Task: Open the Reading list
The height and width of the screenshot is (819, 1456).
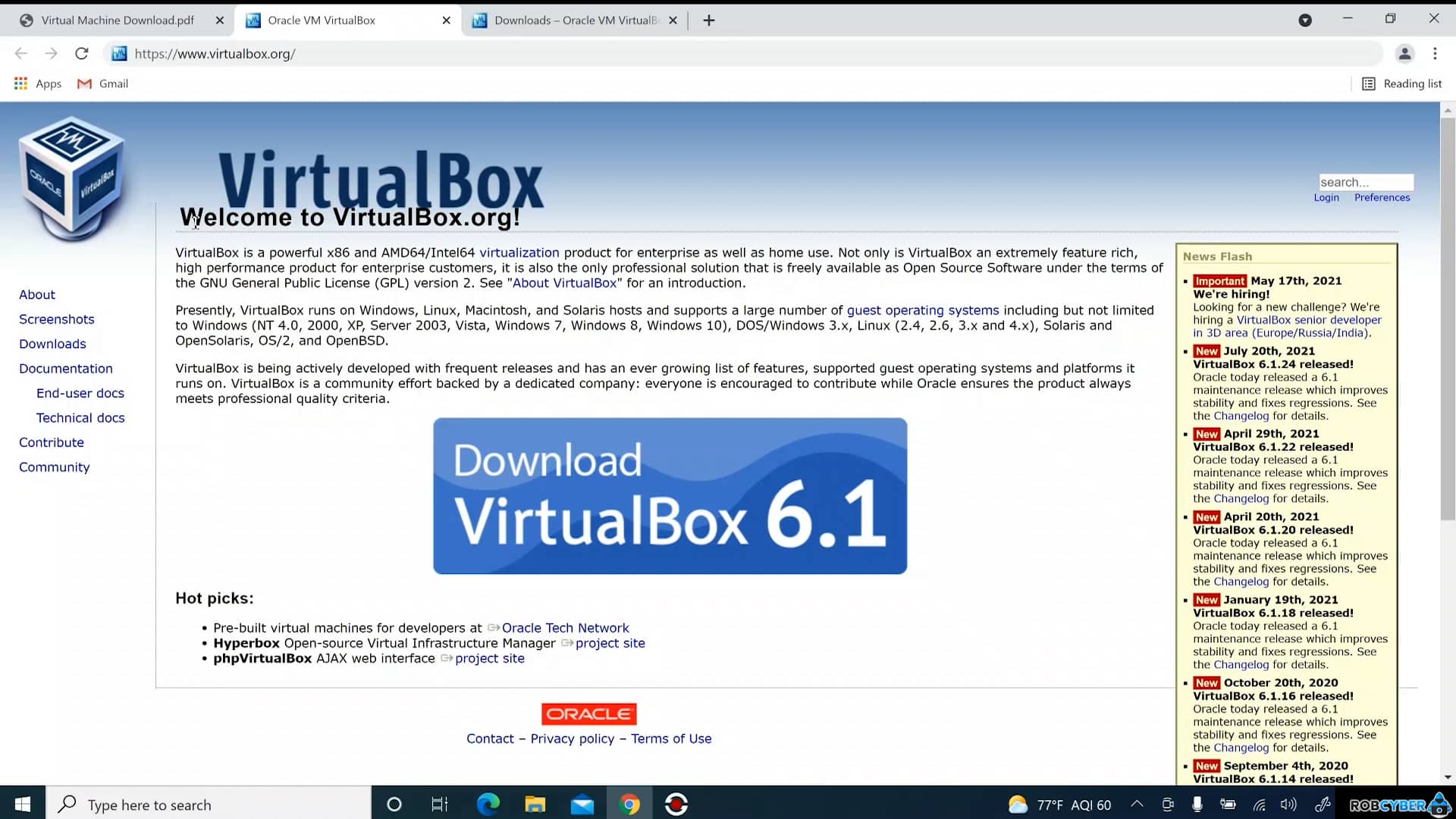Action: point(1402,83)
